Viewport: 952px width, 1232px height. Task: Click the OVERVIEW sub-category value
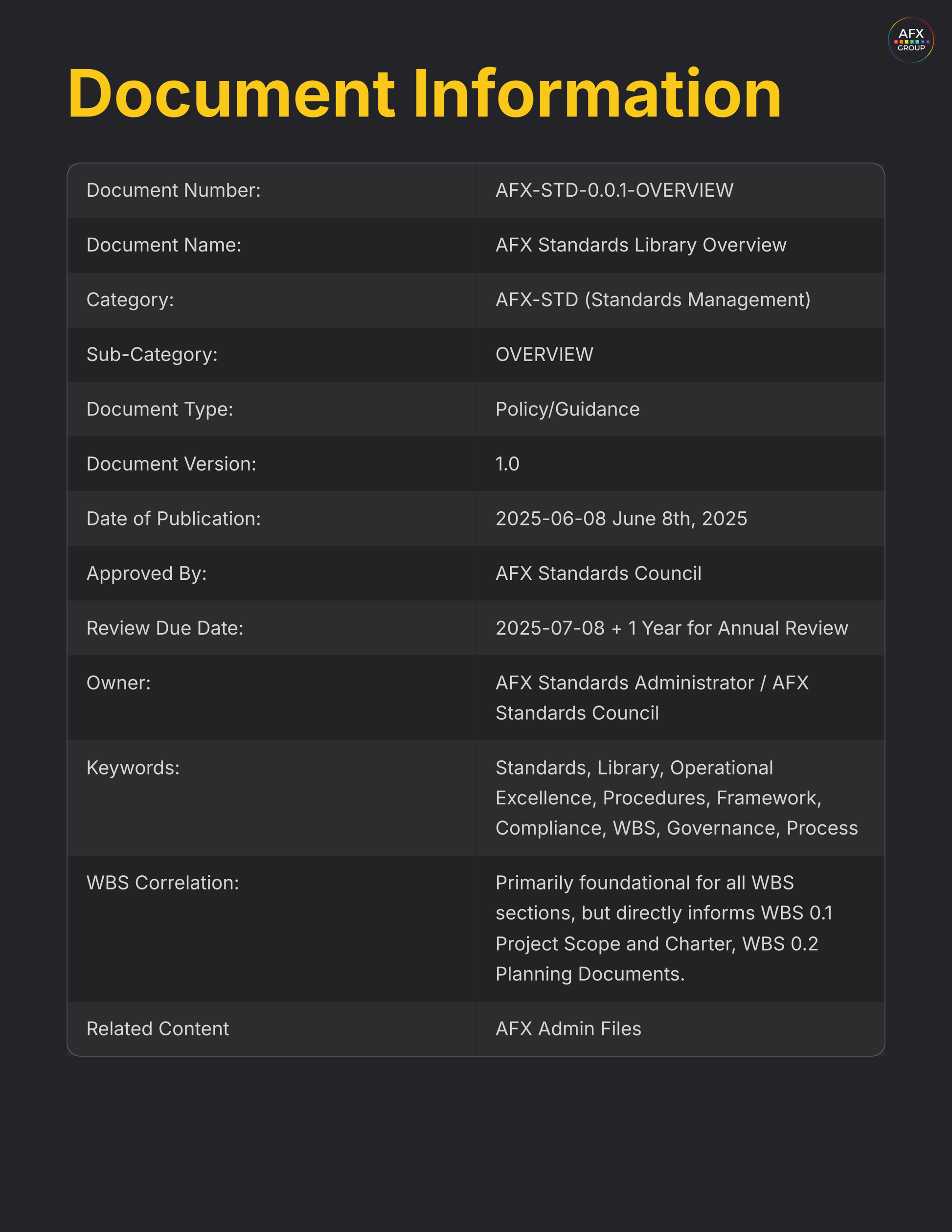544,355
